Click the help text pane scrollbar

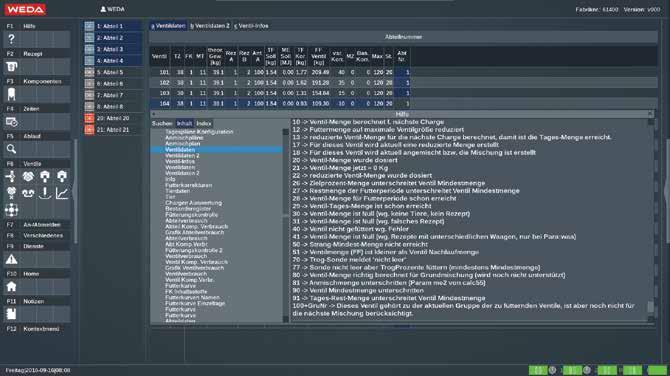[651, 220]
